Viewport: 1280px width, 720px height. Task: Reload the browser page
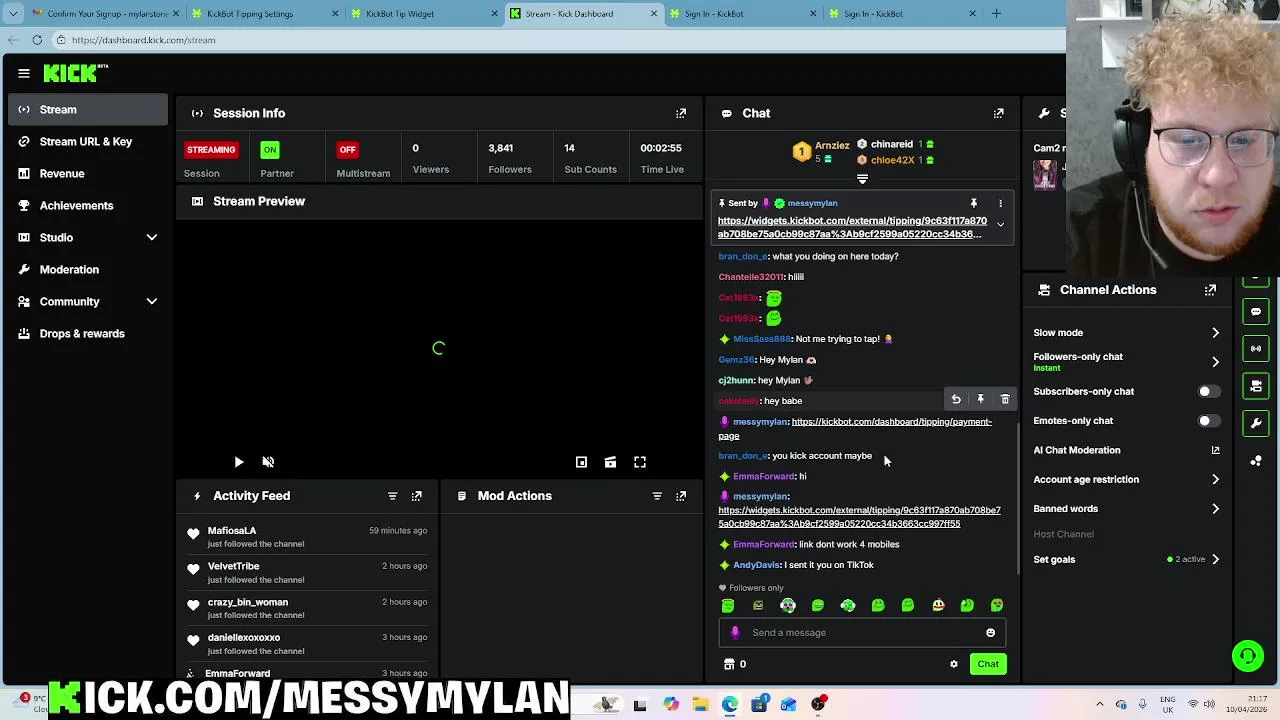(x=37, y=40)
